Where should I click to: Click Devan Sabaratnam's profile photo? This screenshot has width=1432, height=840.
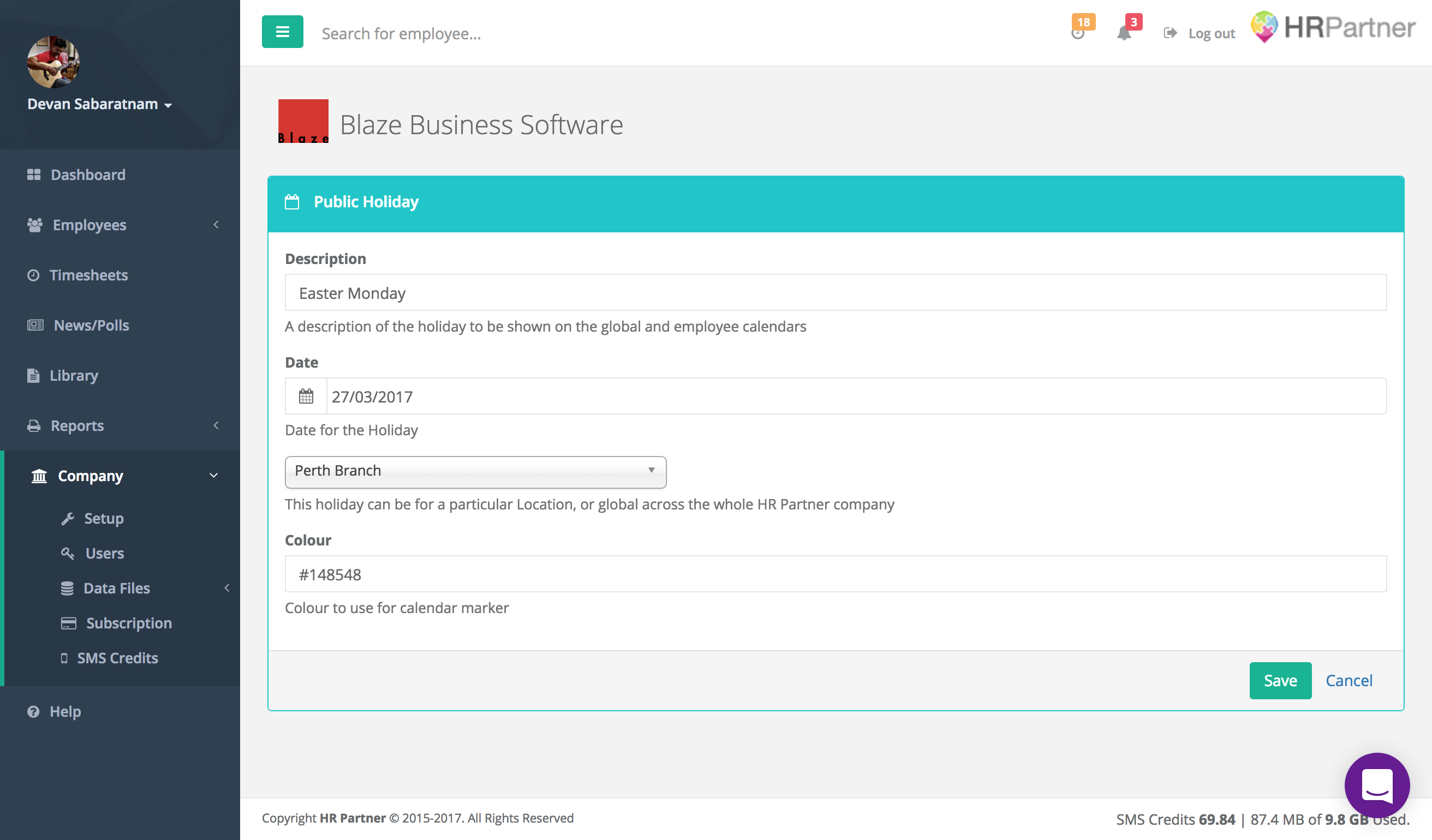(53, 62)
